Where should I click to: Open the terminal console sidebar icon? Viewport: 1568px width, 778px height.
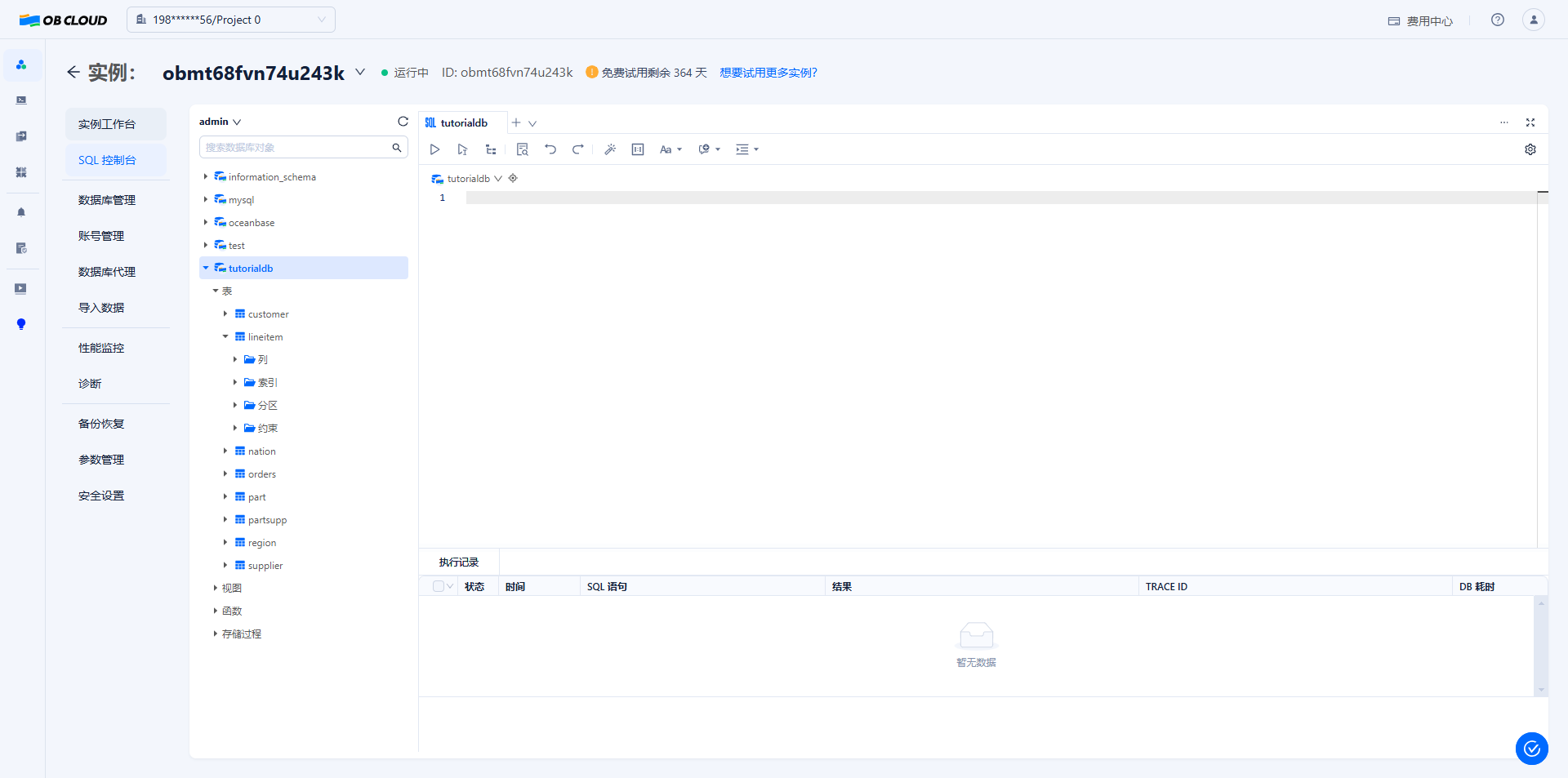pos(21,100)
